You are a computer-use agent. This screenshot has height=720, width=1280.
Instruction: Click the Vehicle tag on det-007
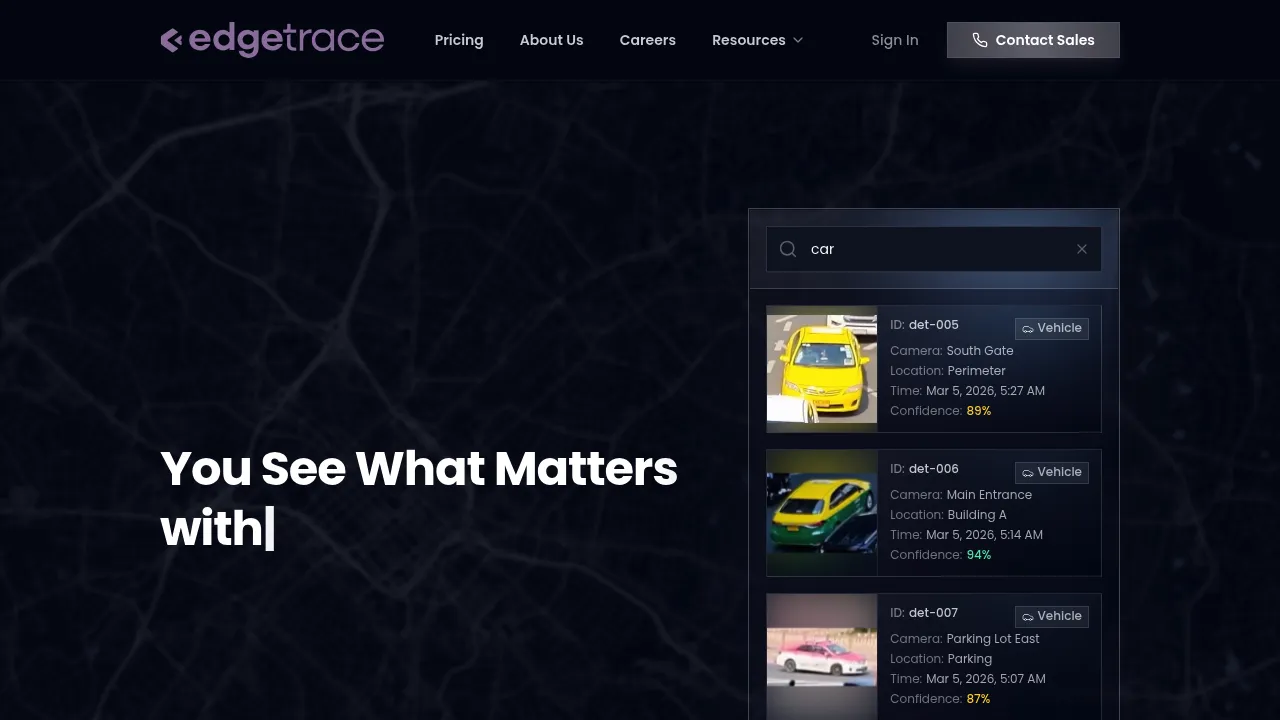pyautogui.click(x=1052, y=616)
